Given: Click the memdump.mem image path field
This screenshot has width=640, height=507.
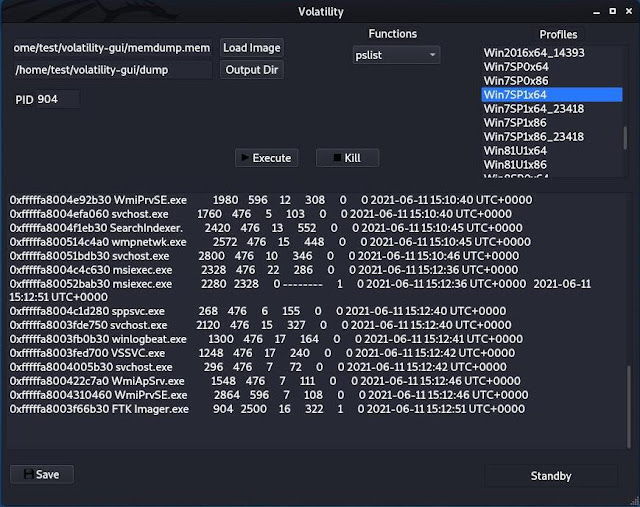Looking at the screenshot, I should point(112,48).
